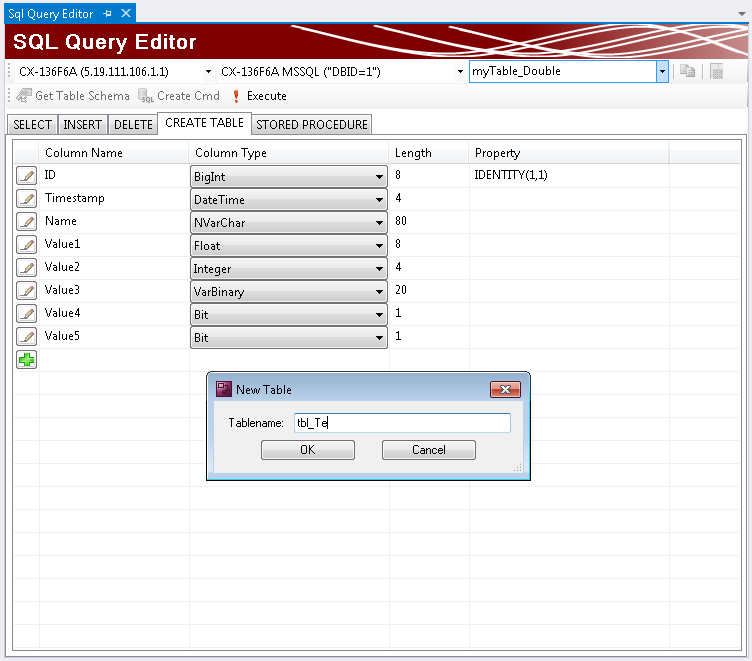Open the NVarChar column type dropdown
752x661 pixels.
[289, 223]
